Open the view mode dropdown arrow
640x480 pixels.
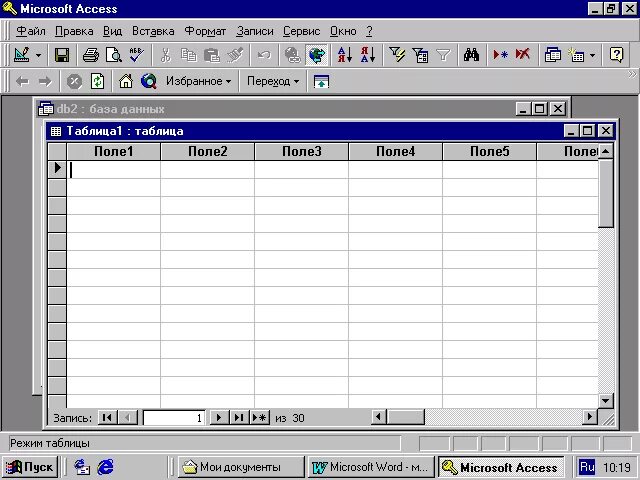pos(38,55)
